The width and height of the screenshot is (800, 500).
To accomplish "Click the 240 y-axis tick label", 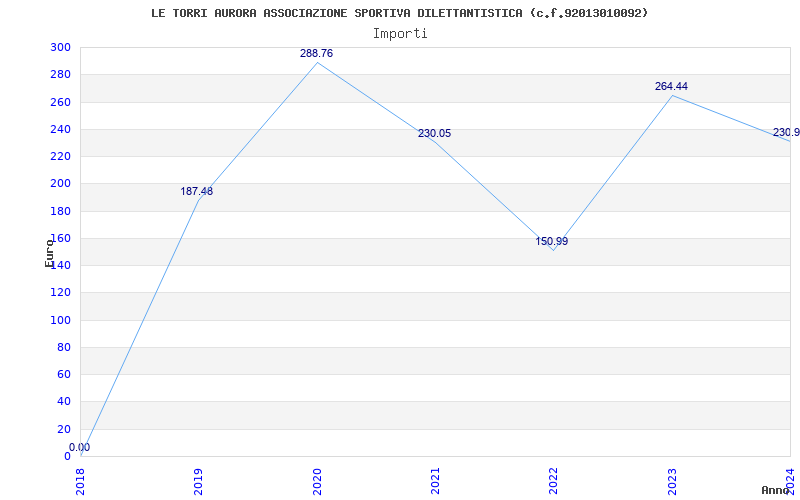I will coord(60,129).
